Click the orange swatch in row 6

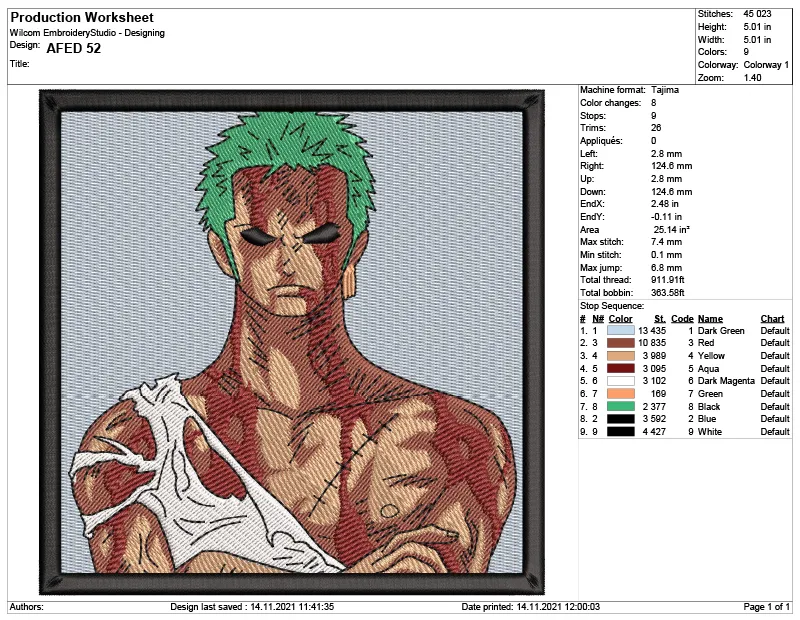(620, 393)
